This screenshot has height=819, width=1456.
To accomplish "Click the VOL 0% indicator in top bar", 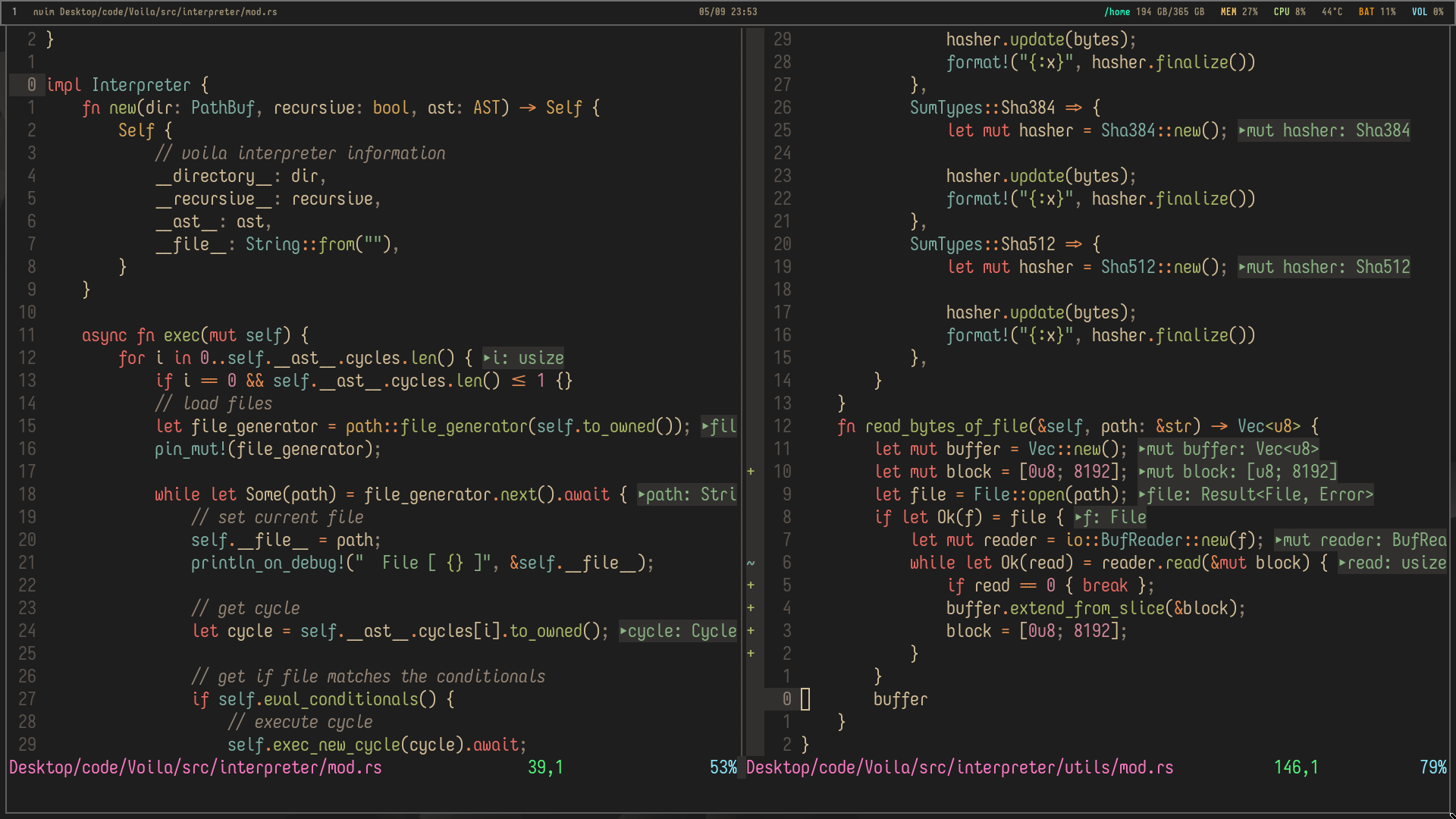I will (x=1427, y=11).
